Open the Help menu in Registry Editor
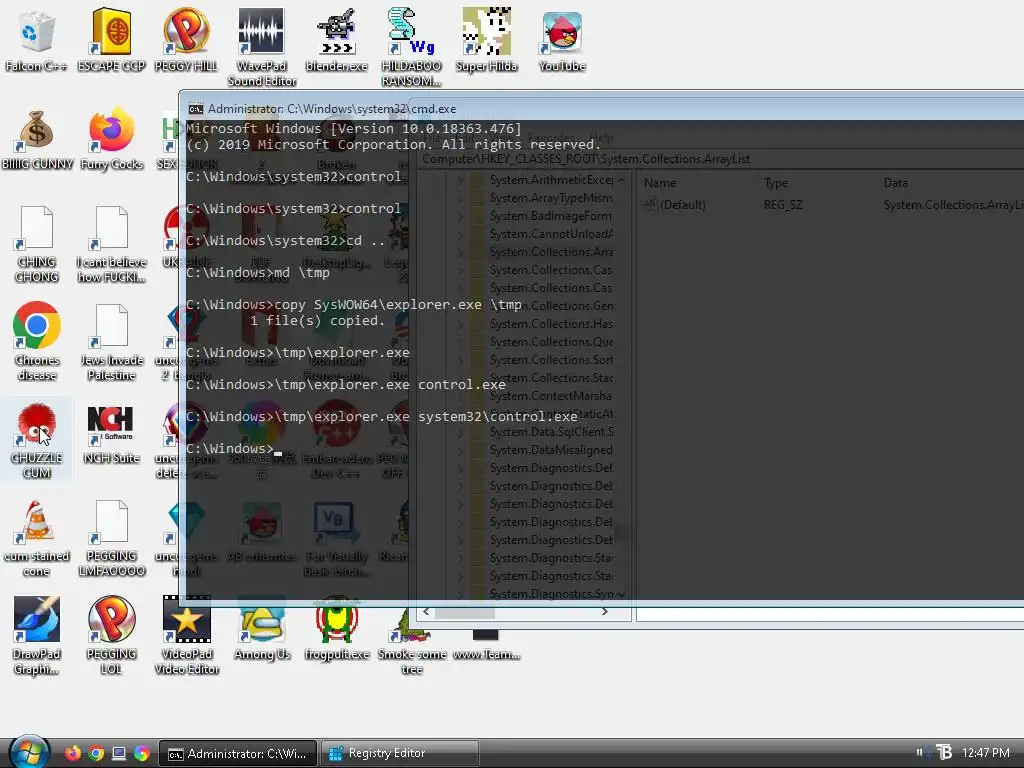Screen dimensions: 1024x768 601,138
